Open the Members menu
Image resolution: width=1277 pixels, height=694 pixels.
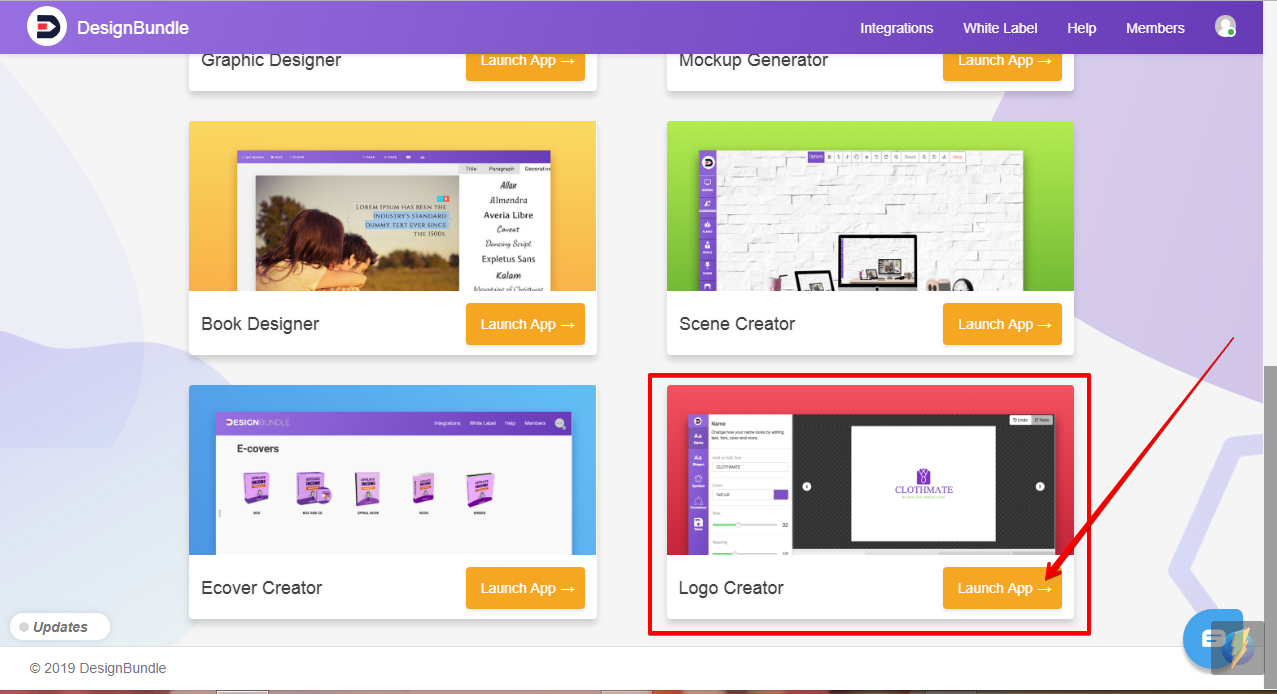point(1155,28)
